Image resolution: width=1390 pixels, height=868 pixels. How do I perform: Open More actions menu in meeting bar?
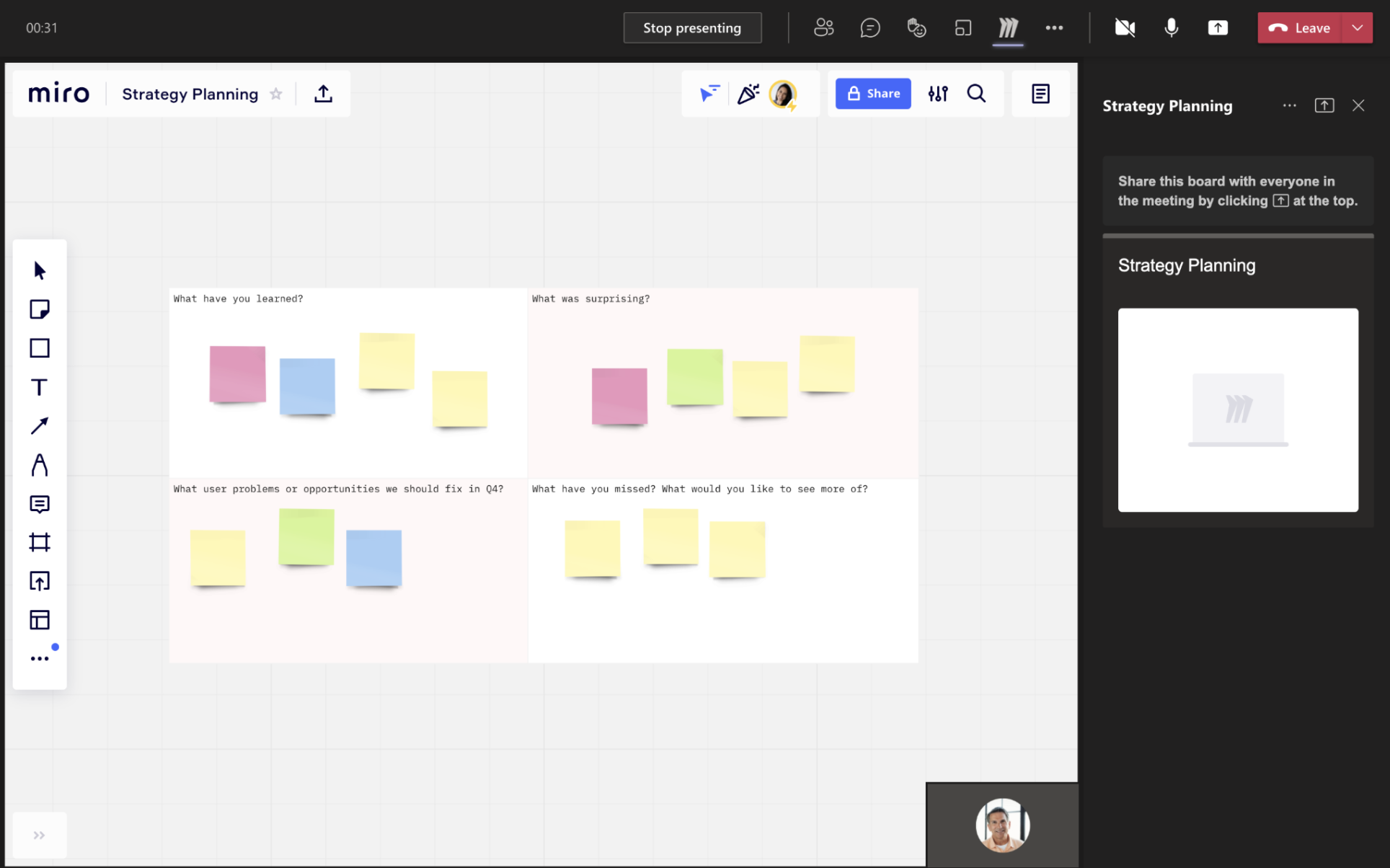pos(1054,28)
